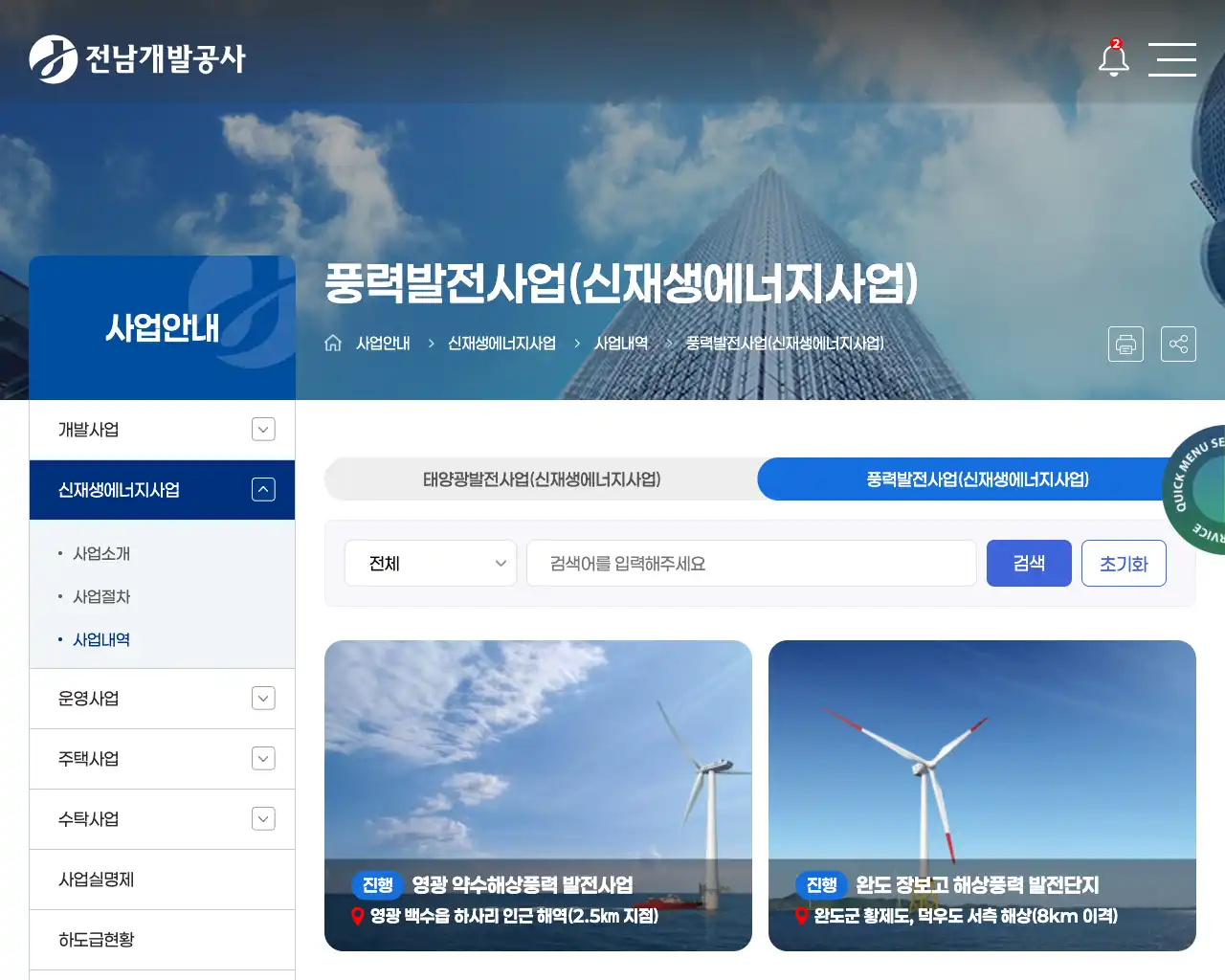The width and height of the screenshot is (1225, 980).
Task: Click the share icon button
Action: (1179, 344)
